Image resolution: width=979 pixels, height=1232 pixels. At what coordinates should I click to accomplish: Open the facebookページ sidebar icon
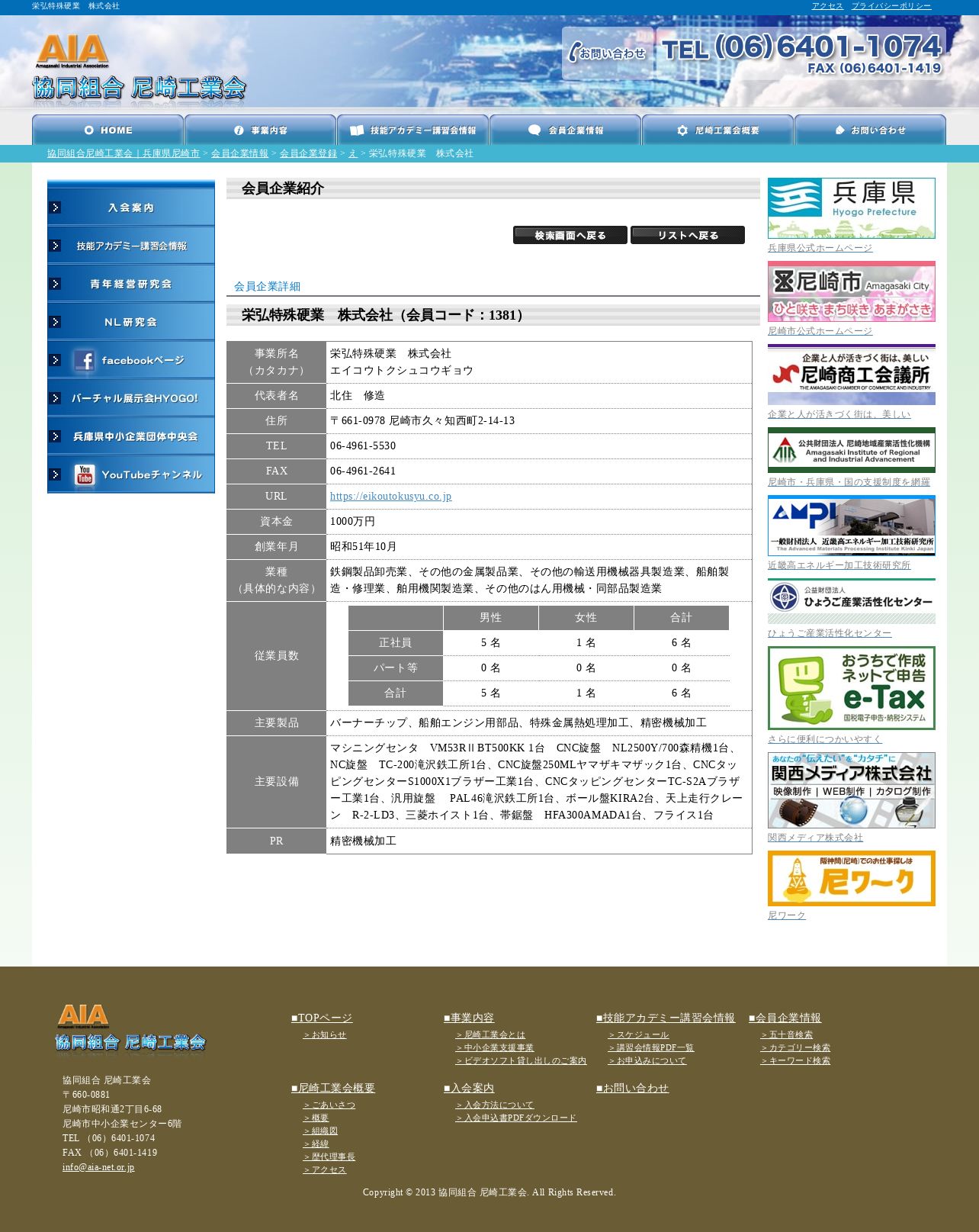[x=131, y=360]
